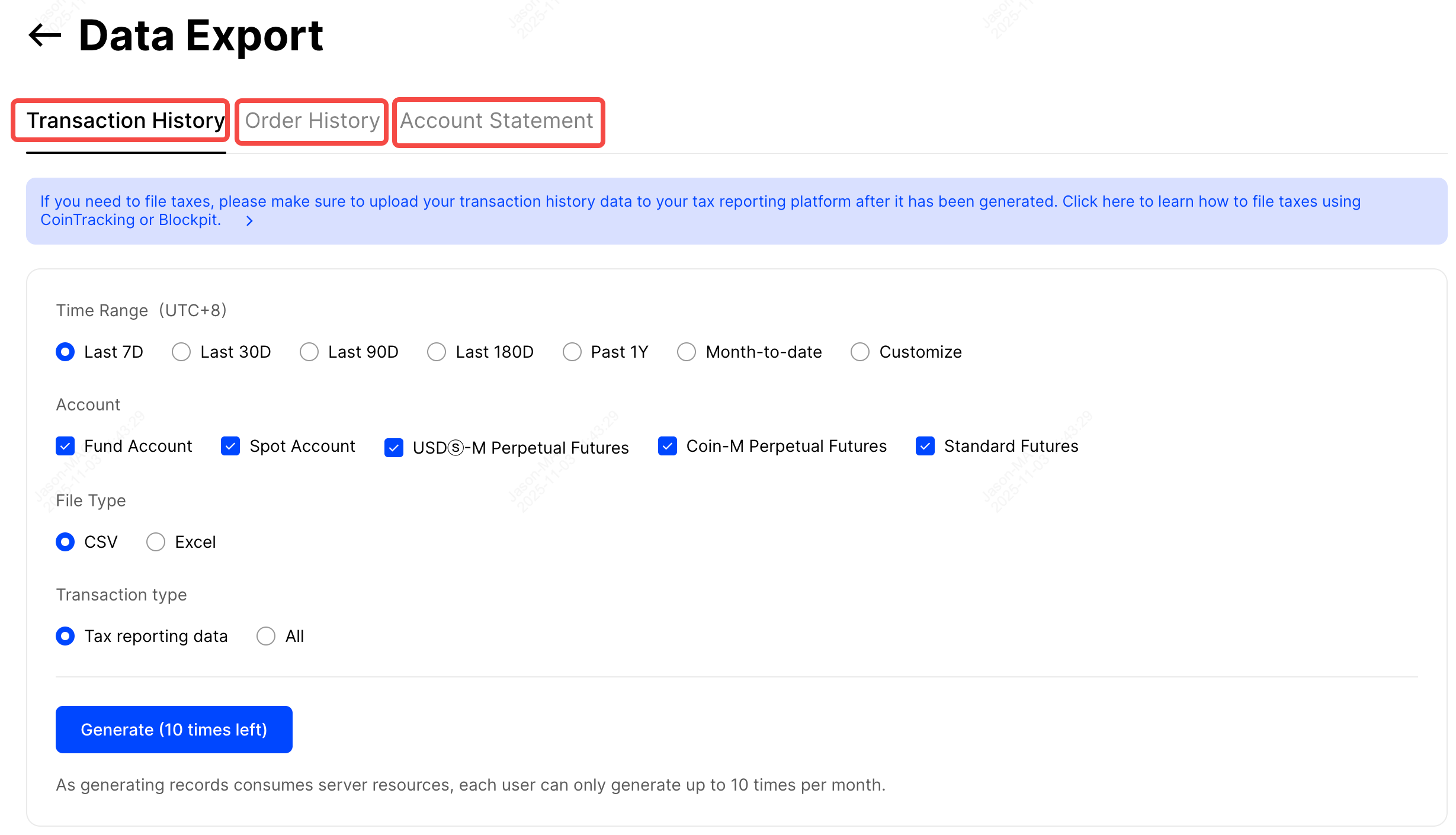Choose Month-to-date time range
The height and width of the screenshot is (835, 1456).
(687, 352)
